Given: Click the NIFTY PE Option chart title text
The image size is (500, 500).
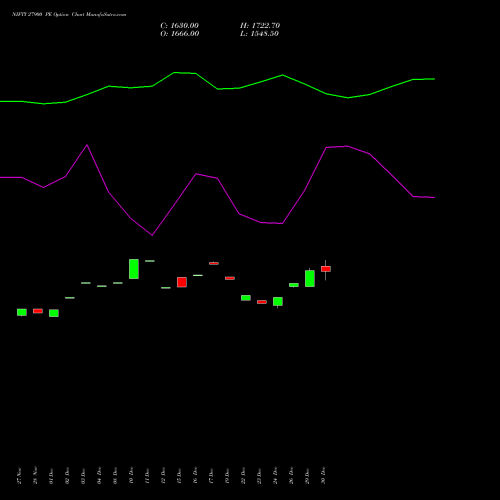Looking at the screenshot, I should 69,15.
